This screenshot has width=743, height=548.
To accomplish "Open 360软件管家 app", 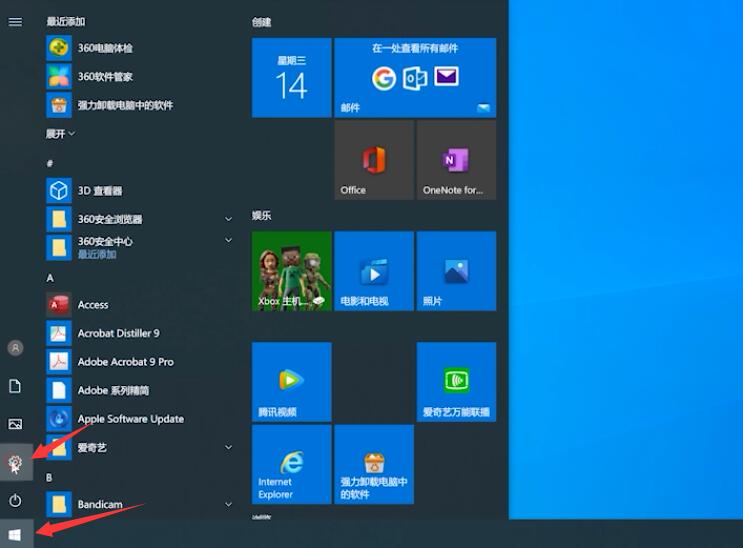I will click(x=140, y=76).
